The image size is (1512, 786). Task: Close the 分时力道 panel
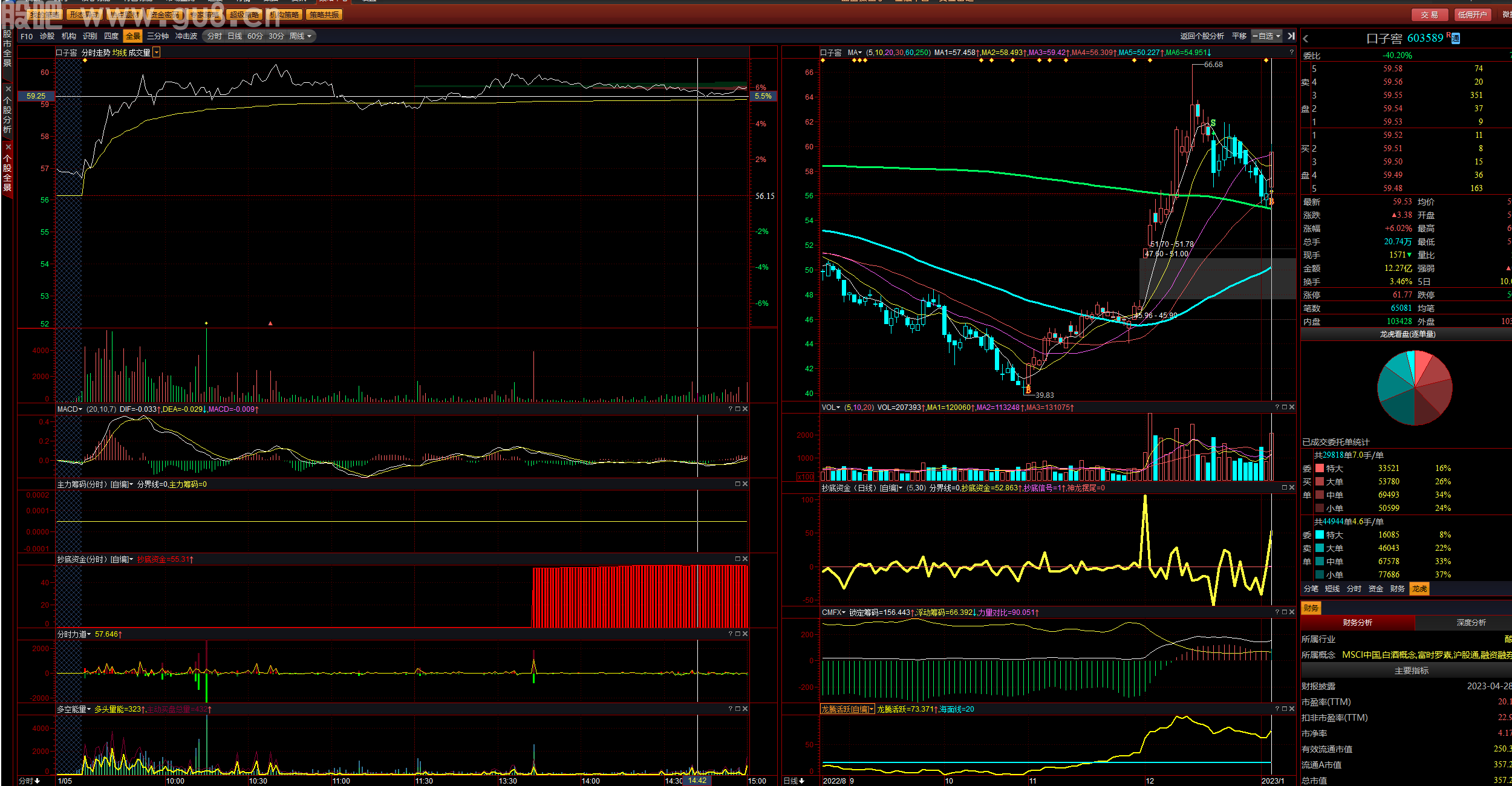coord(745,634)
